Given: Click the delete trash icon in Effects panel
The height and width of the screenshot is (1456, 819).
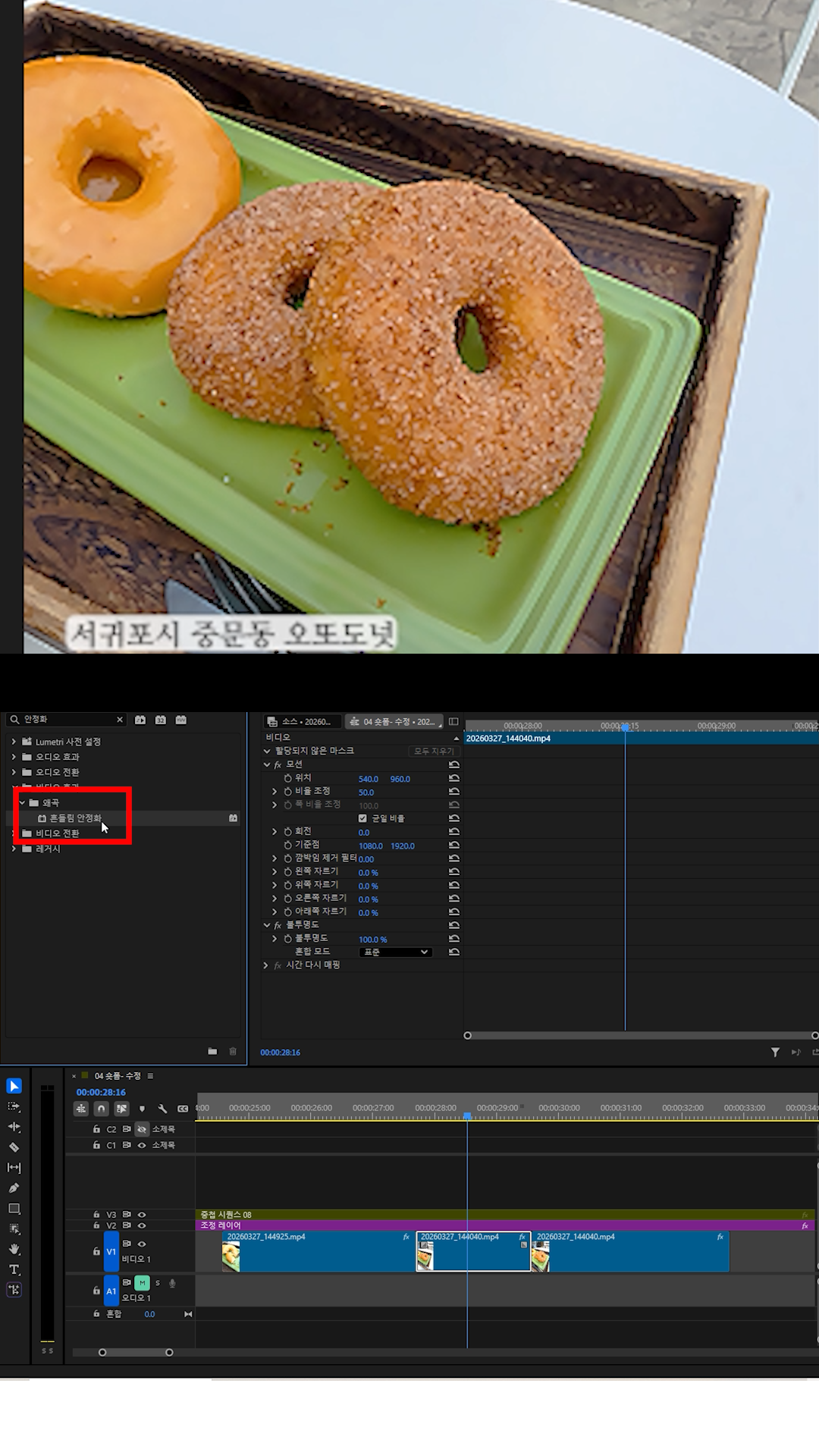Looking at the screenshot, I should click(x=233, y=1051).
